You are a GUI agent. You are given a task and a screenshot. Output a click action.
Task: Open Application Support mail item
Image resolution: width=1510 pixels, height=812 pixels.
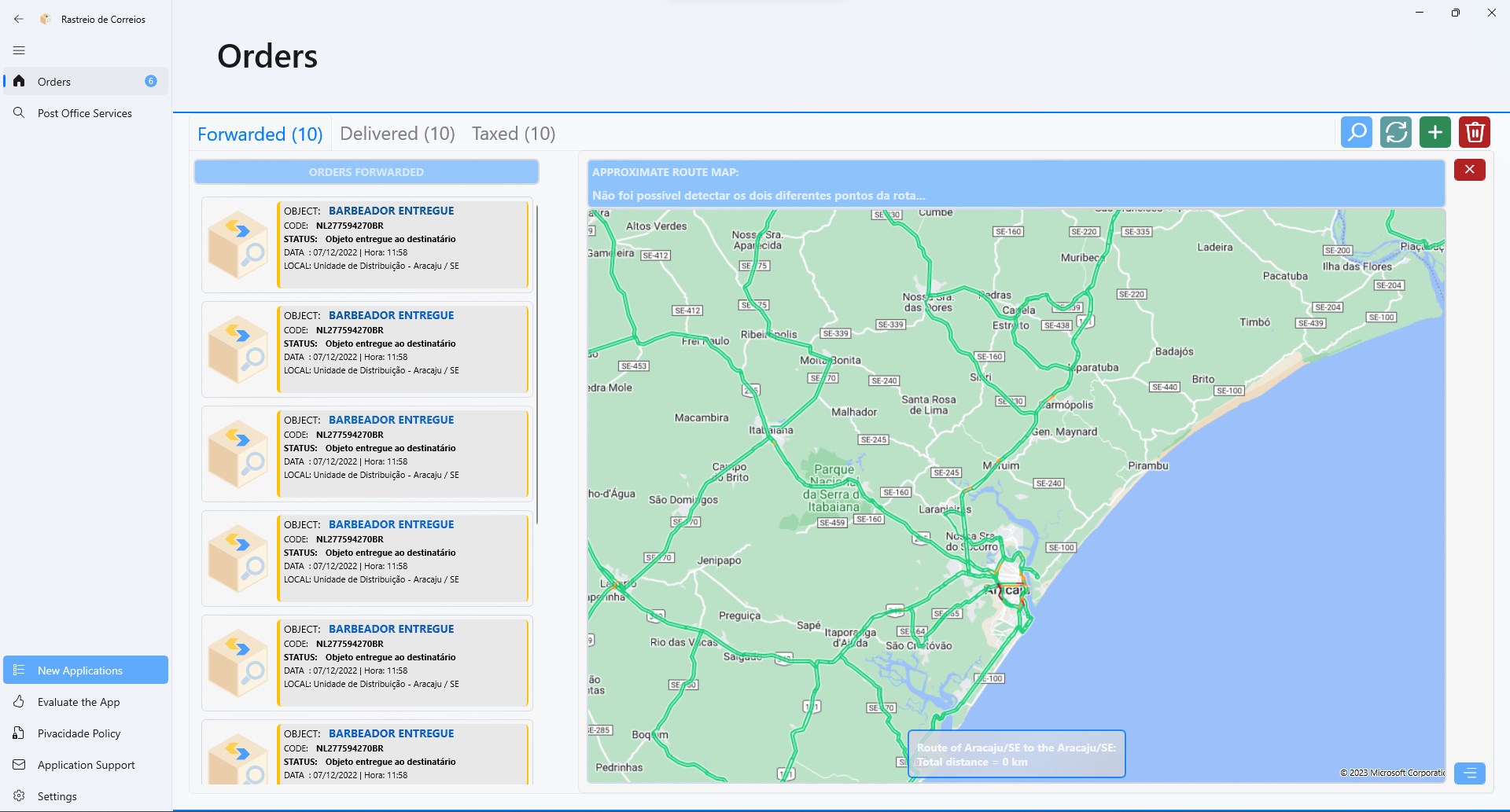(86, 765)
